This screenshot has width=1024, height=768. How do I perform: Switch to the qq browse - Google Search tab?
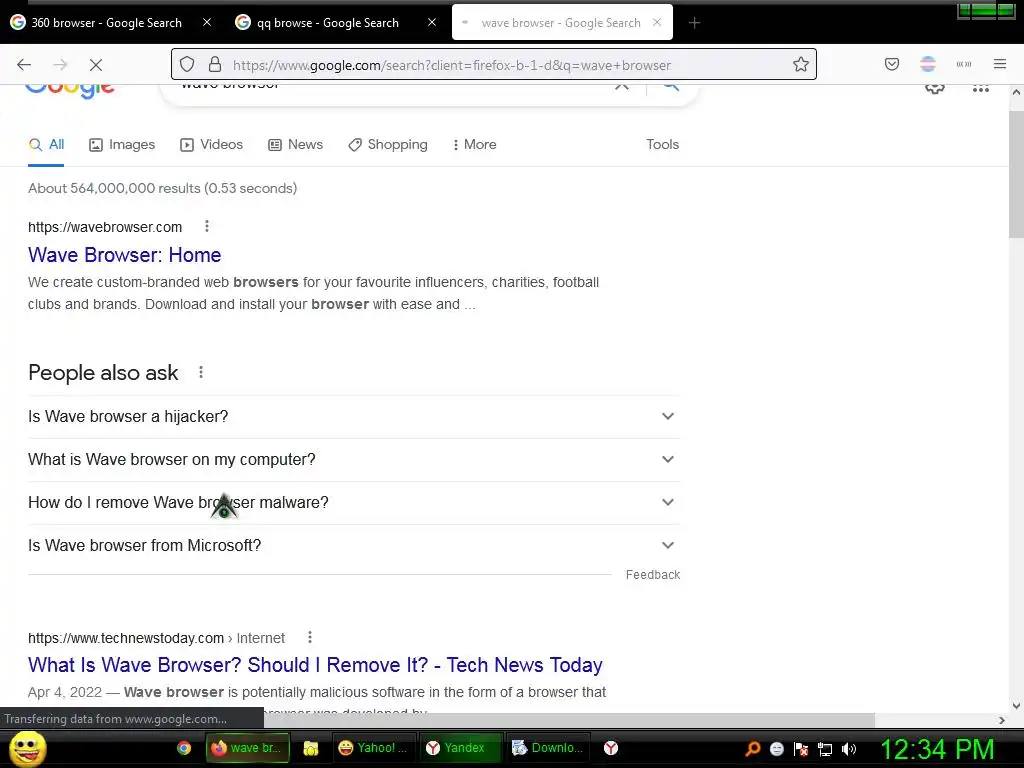coord(336,22)
